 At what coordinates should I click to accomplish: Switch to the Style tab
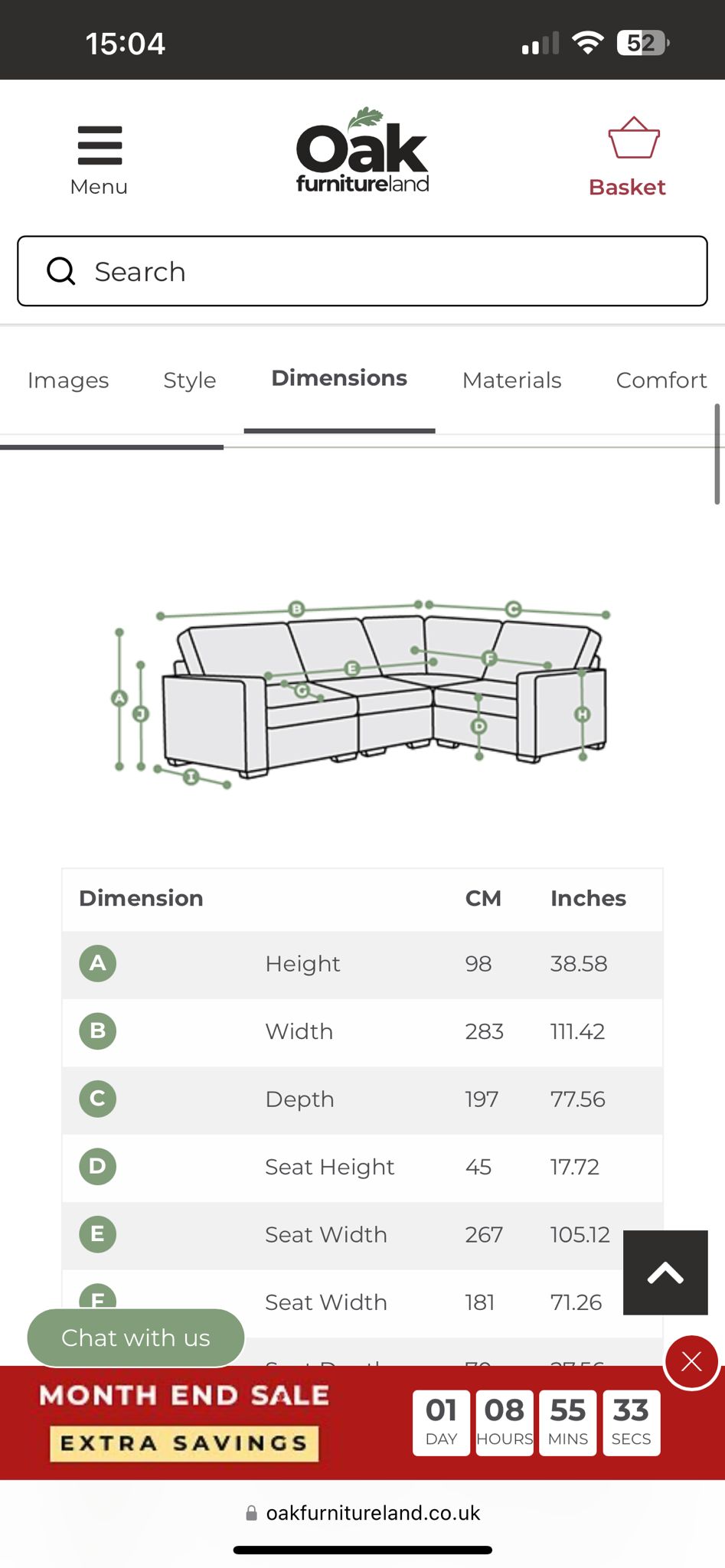pyautogui.click(x=190, y=380)
